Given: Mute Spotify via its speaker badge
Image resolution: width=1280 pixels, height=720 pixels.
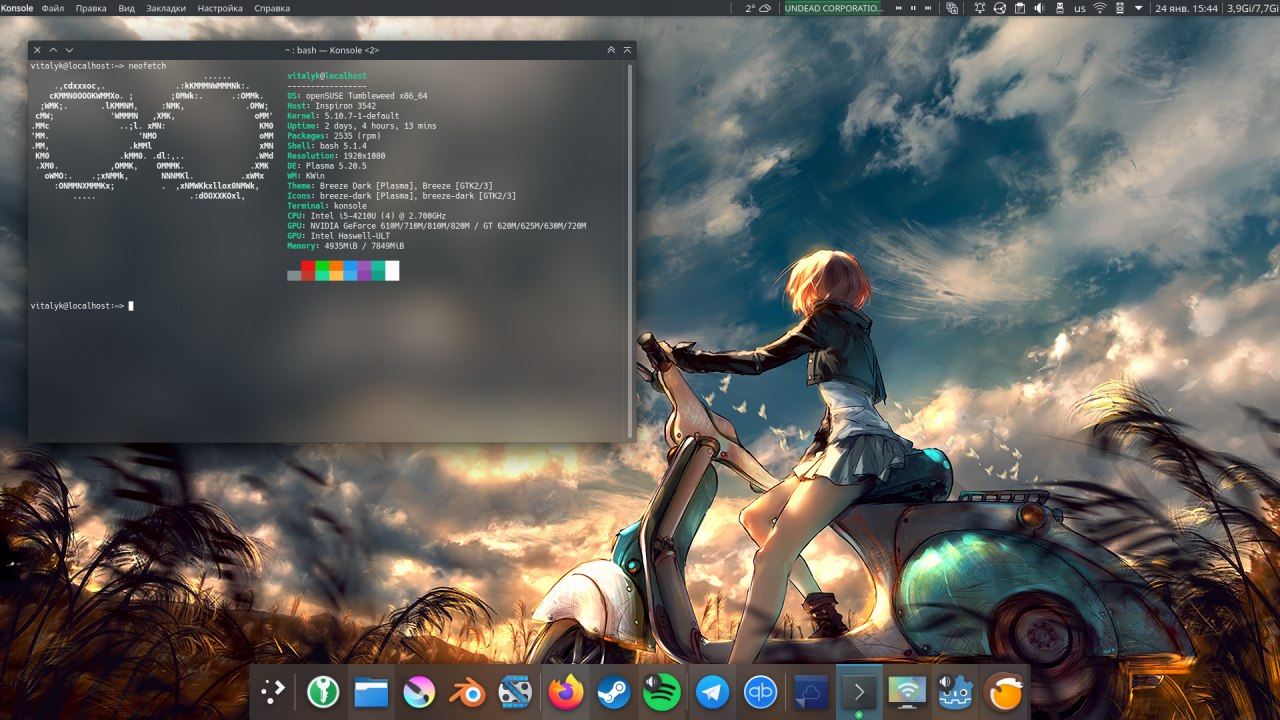Looking at the screenshot, I should pos(652,681).
